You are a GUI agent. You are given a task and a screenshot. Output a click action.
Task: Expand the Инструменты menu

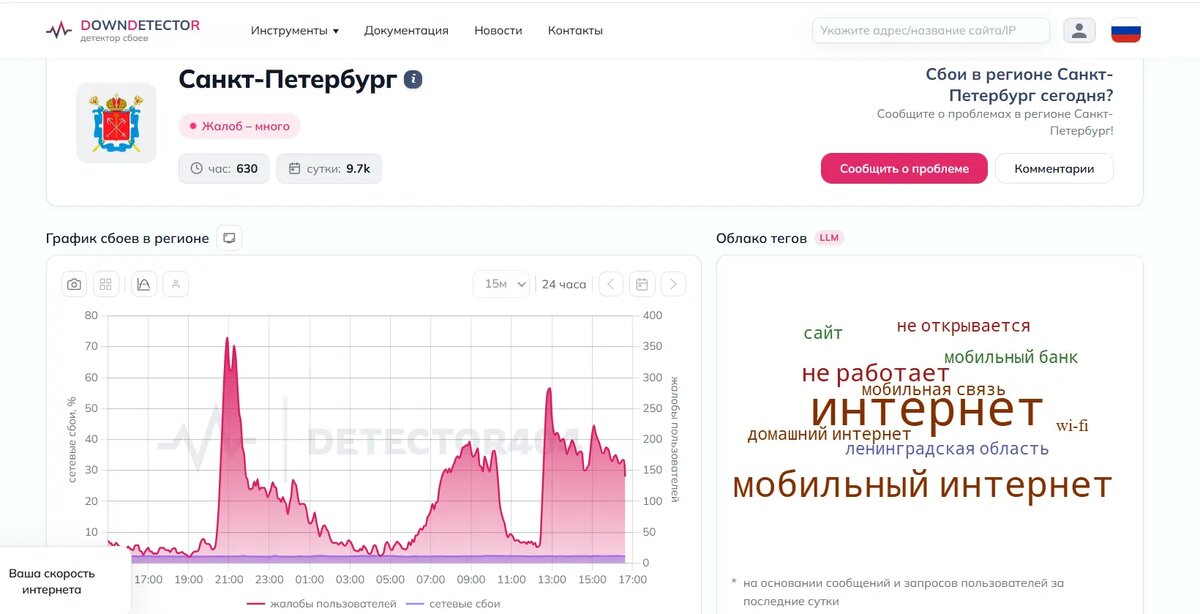coord(294,30)
